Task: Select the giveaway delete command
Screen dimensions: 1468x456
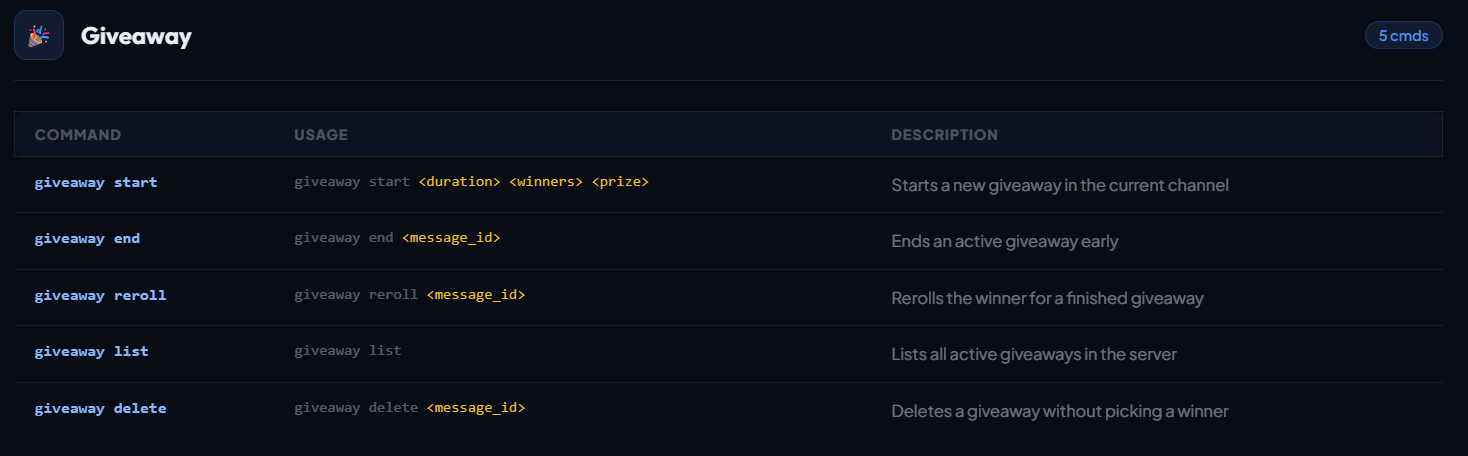Action: tap(100, 409)
